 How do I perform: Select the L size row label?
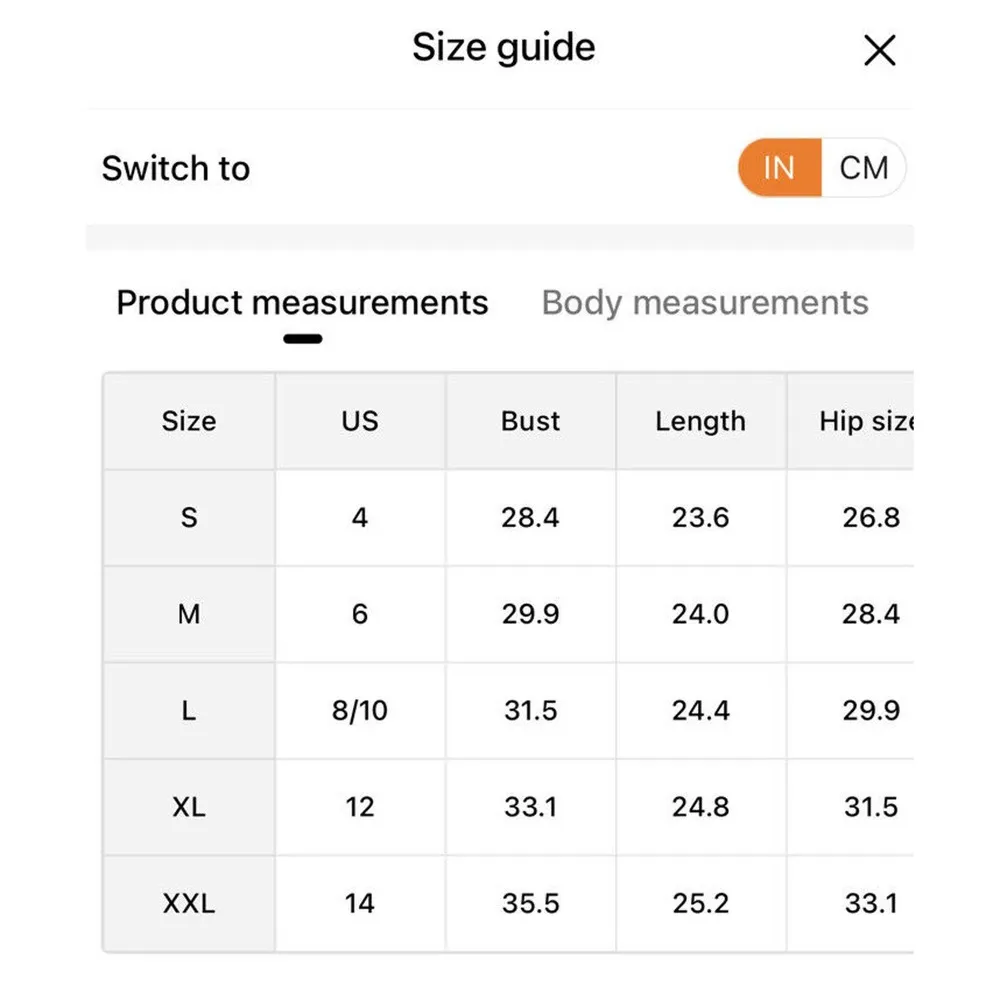click(189, 711)
